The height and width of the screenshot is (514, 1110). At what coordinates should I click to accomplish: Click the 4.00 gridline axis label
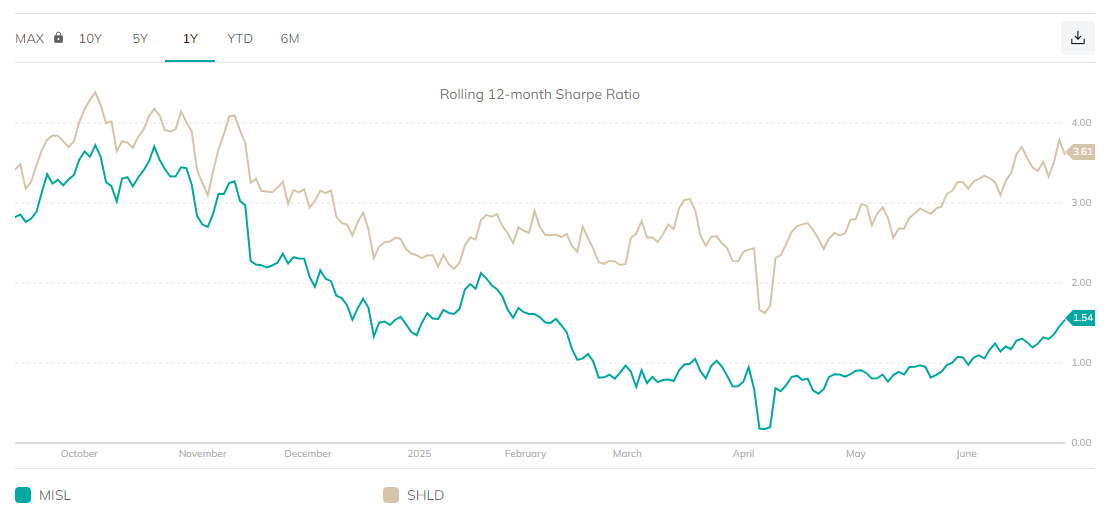(1081, 123)
